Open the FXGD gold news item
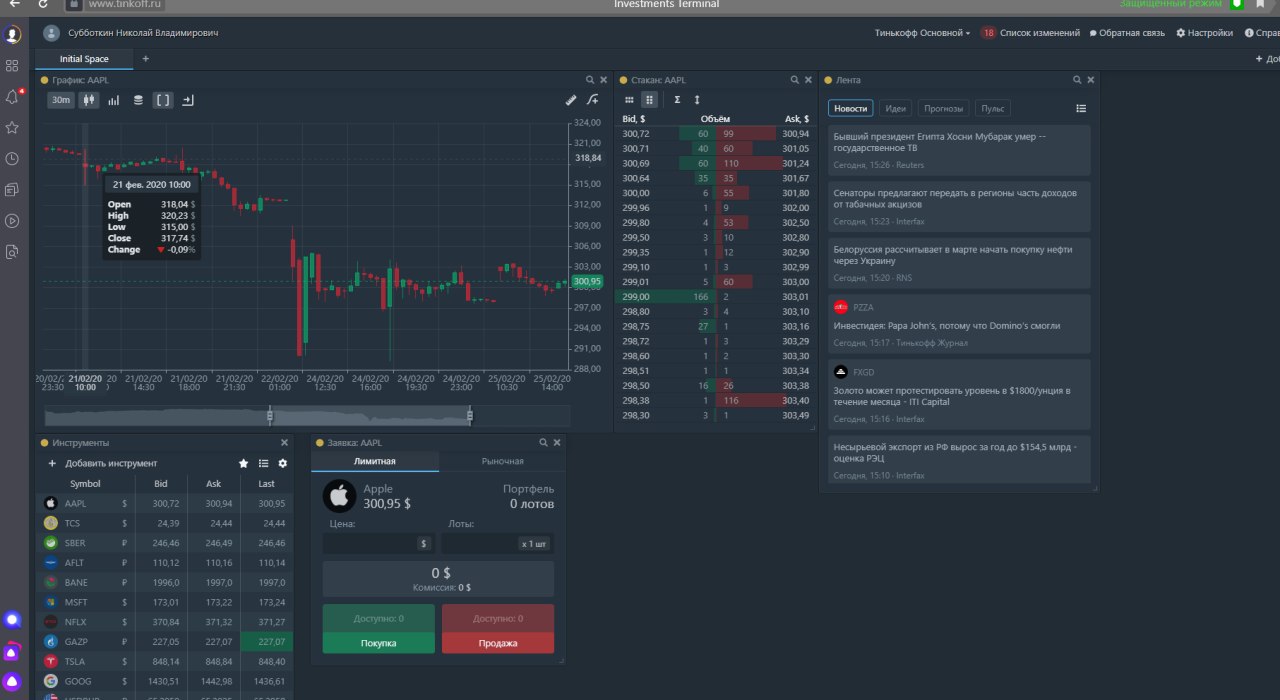The width and height of the screenshot is (1280, 700). 958,393
